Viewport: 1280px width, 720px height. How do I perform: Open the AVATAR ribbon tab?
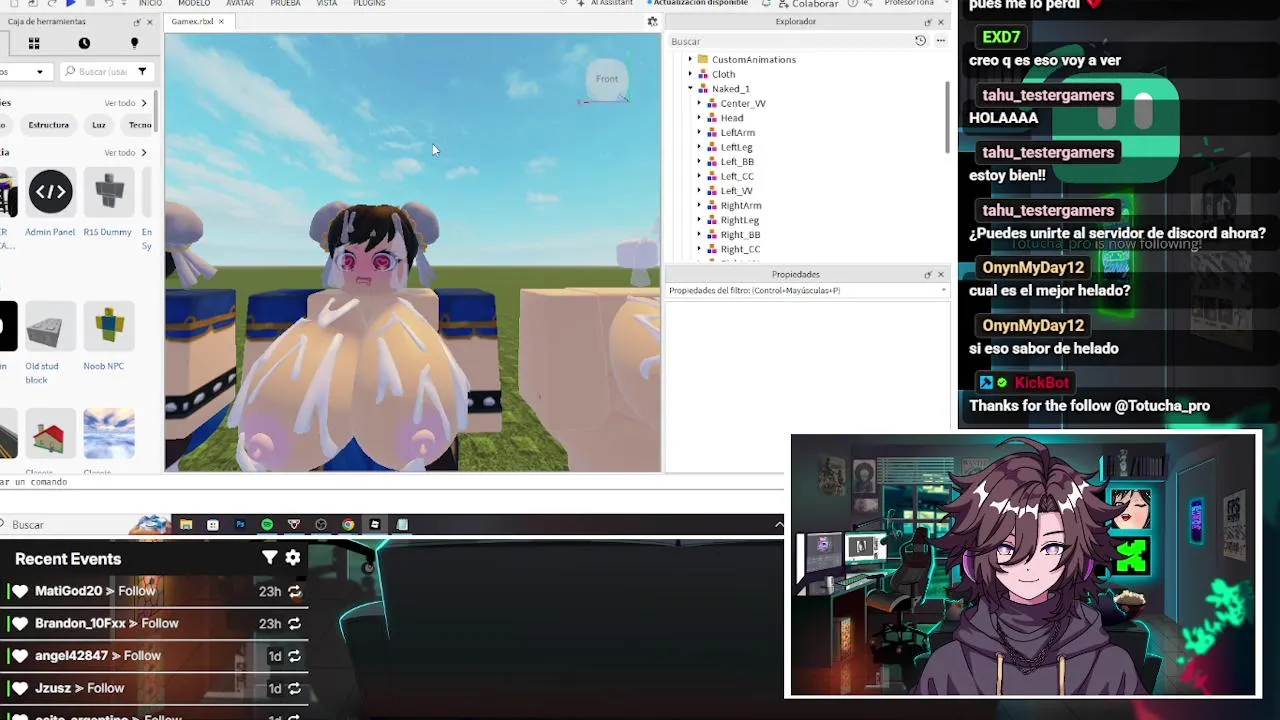240,3
